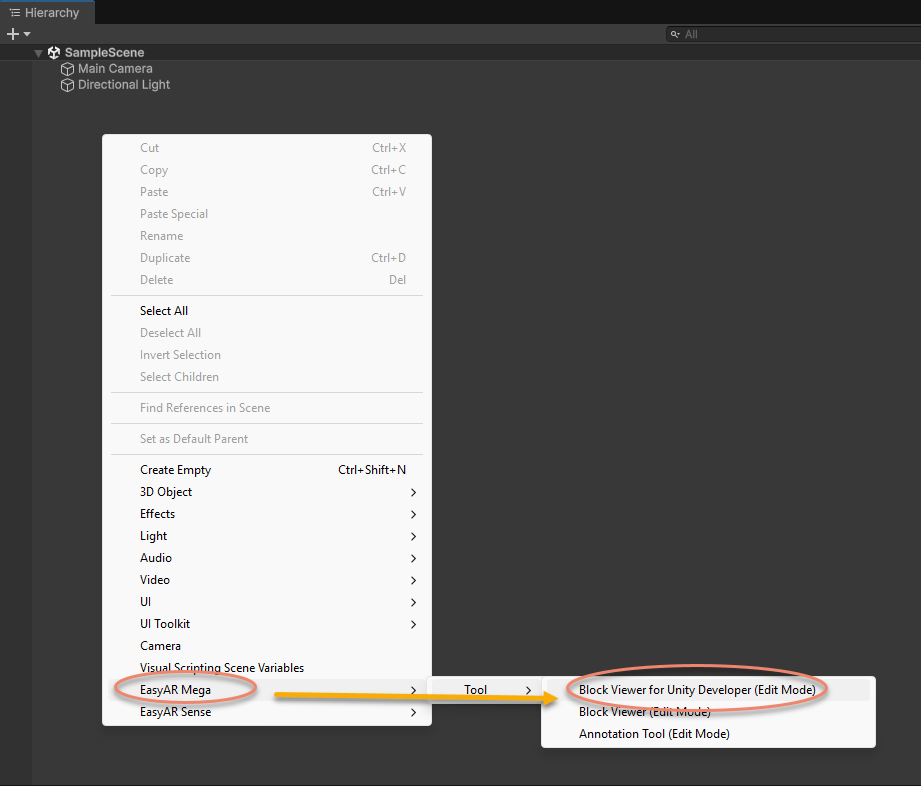Open the EasyAR Sense submenu
This screenshot has width=921, height=786.
pos(177,711)
